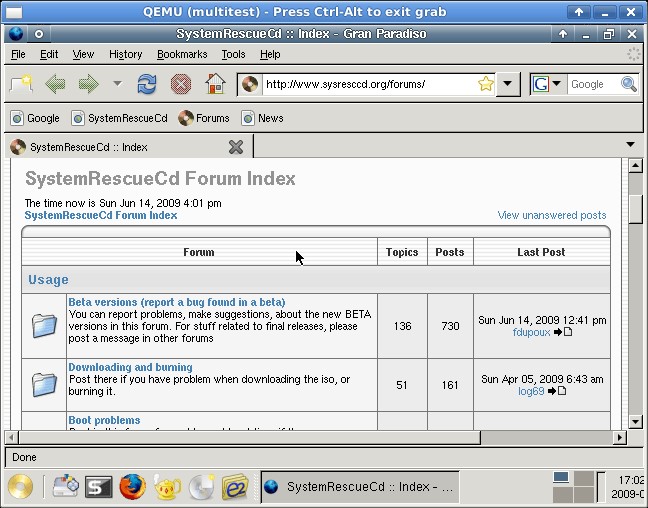This screenshot has width=648, height=508.
Task: Click the green Forward arrow
Action: [89, 84]
